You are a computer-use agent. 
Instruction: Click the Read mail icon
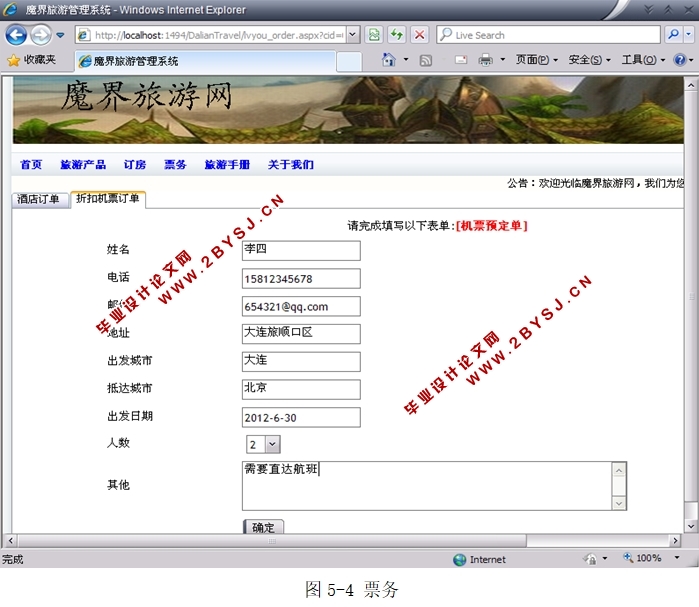461,60
